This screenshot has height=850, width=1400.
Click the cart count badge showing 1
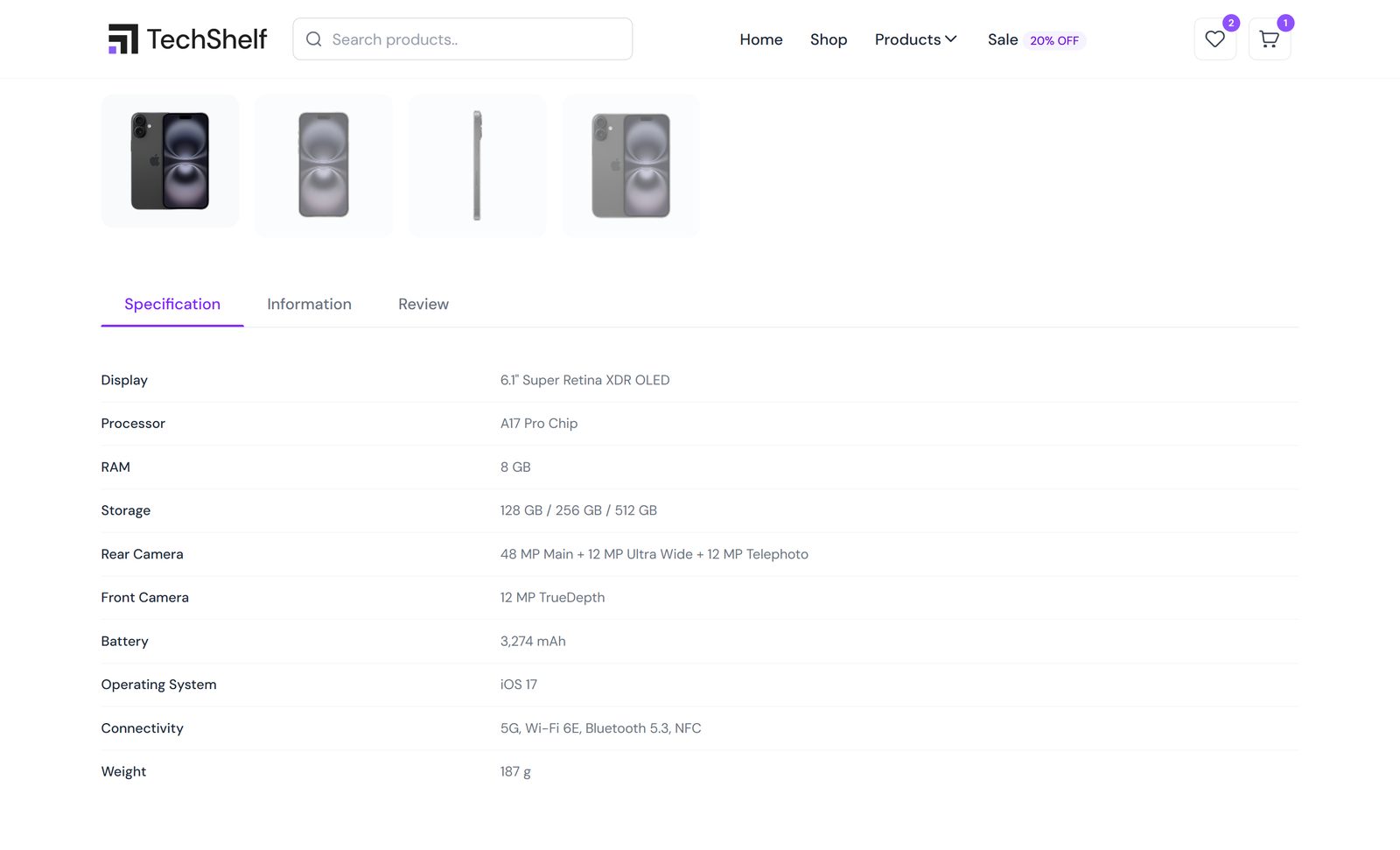[1285, 23]
